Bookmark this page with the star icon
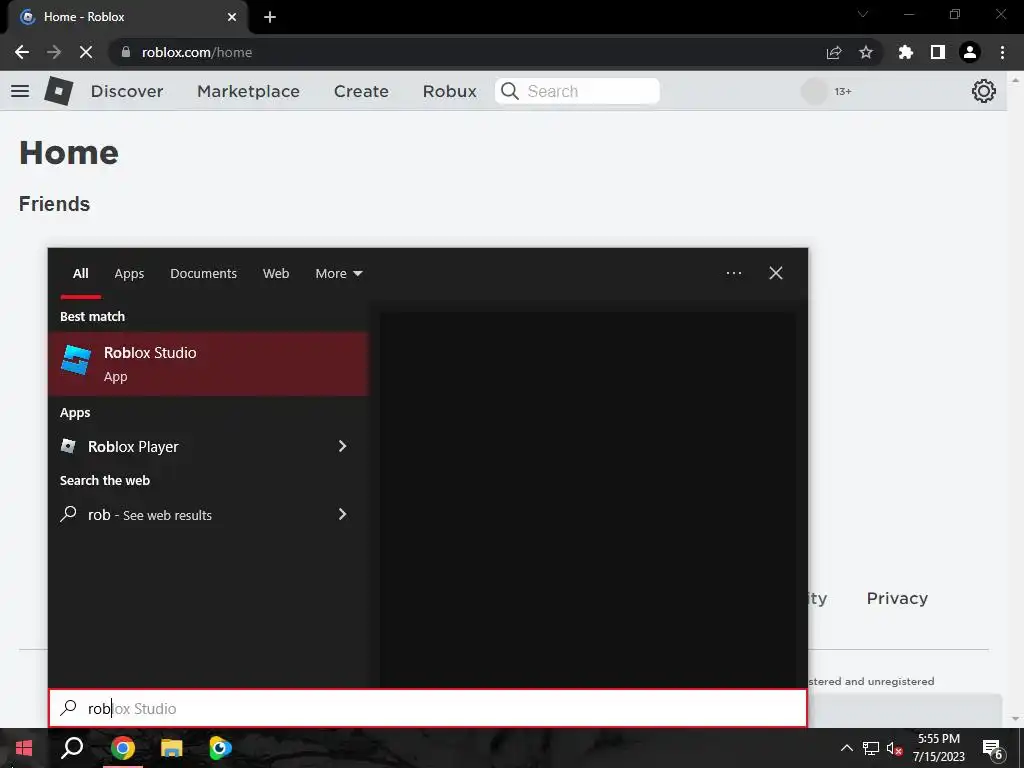 pos(866,52)
